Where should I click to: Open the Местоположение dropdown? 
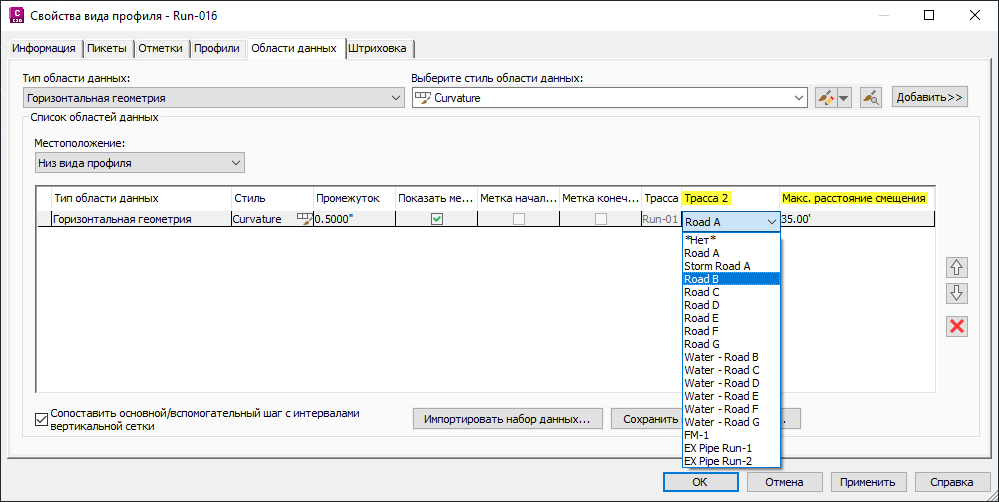pos(139,162)
